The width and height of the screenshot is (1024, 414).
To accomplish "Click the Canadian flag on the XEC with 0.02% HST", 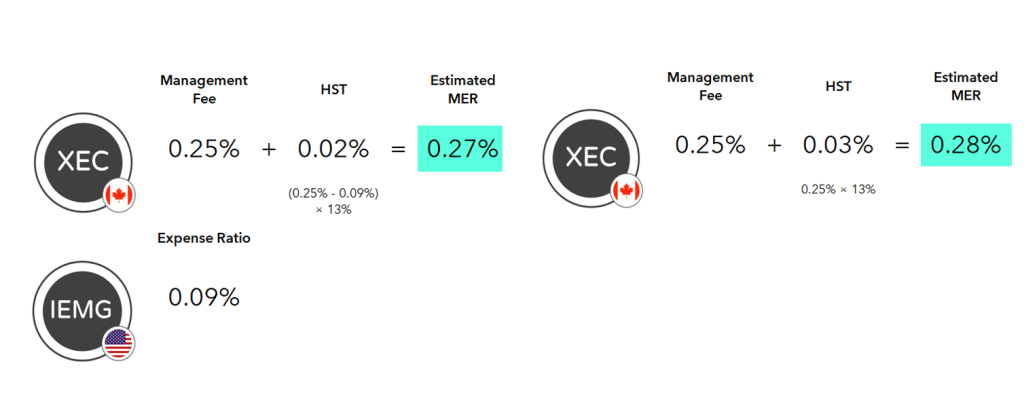I will 119,196.
